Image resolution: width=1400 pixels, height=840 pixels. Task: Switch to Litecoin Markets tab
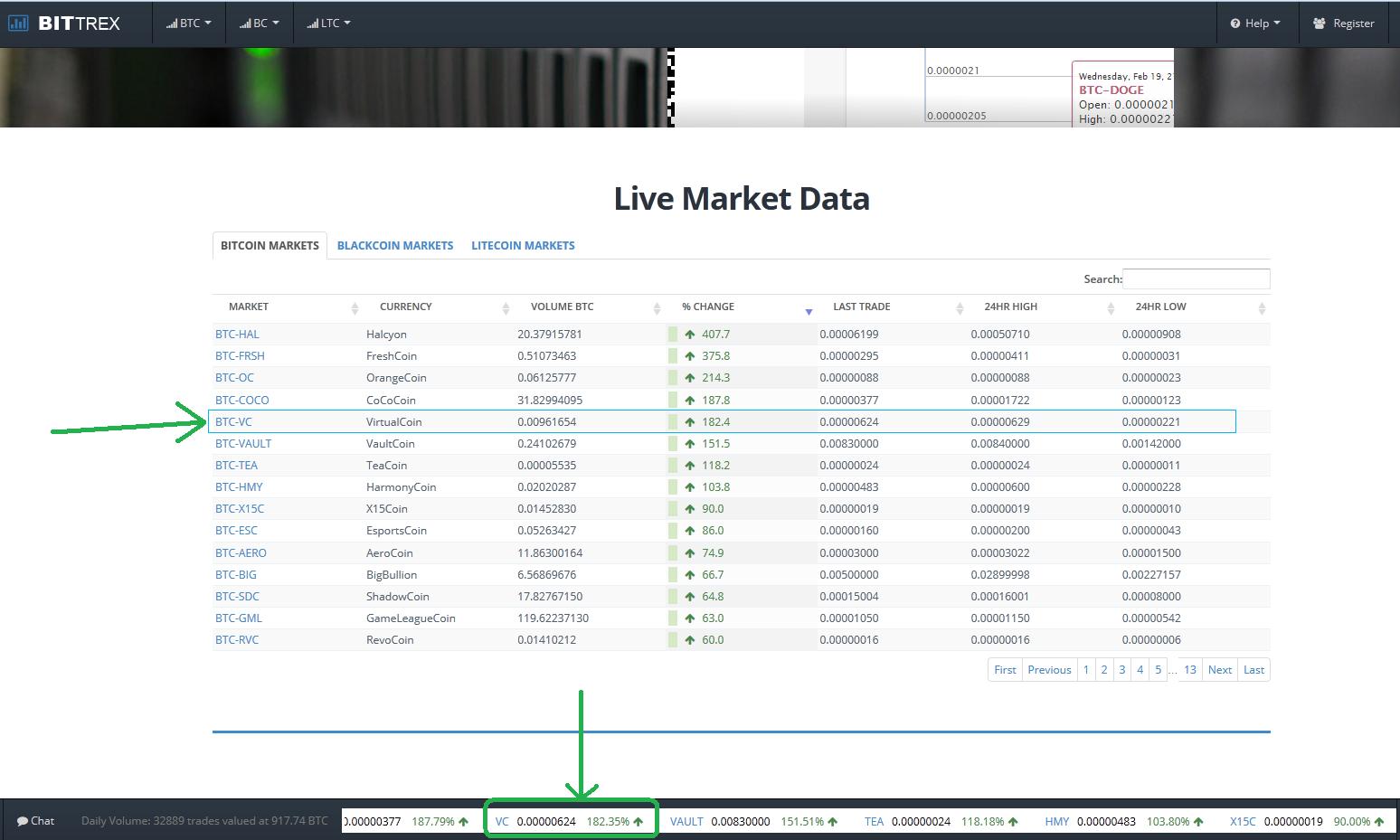coord(523,245)
